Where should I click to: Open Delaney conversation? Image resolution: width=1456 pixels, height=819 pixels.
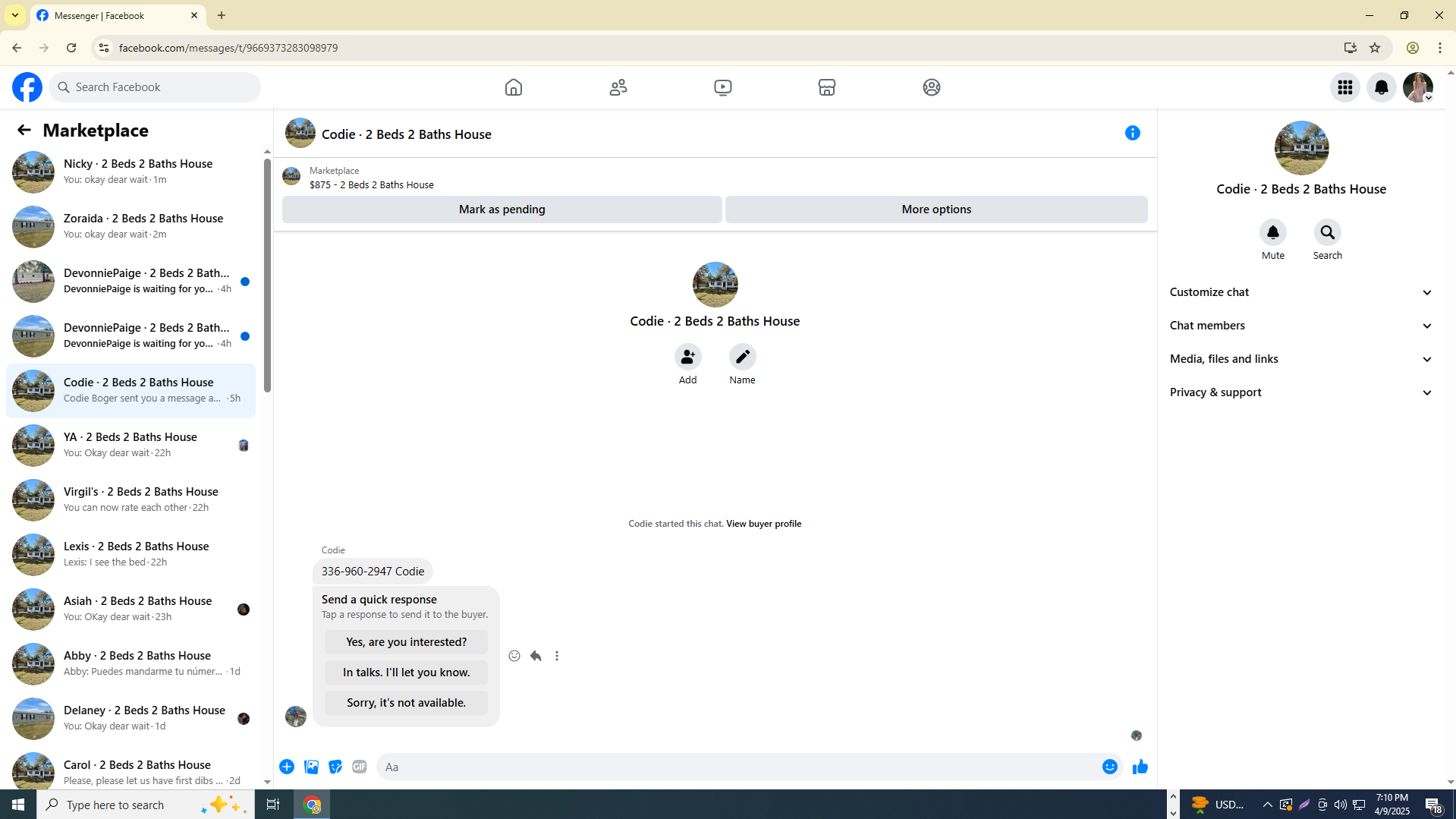131,719
